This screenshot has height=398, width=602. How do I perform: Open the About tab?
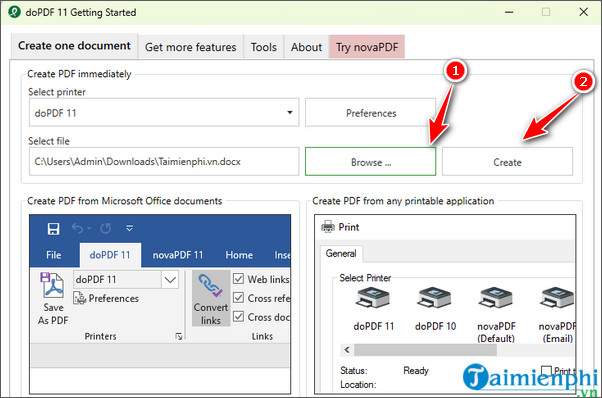[x=306, y=47]
